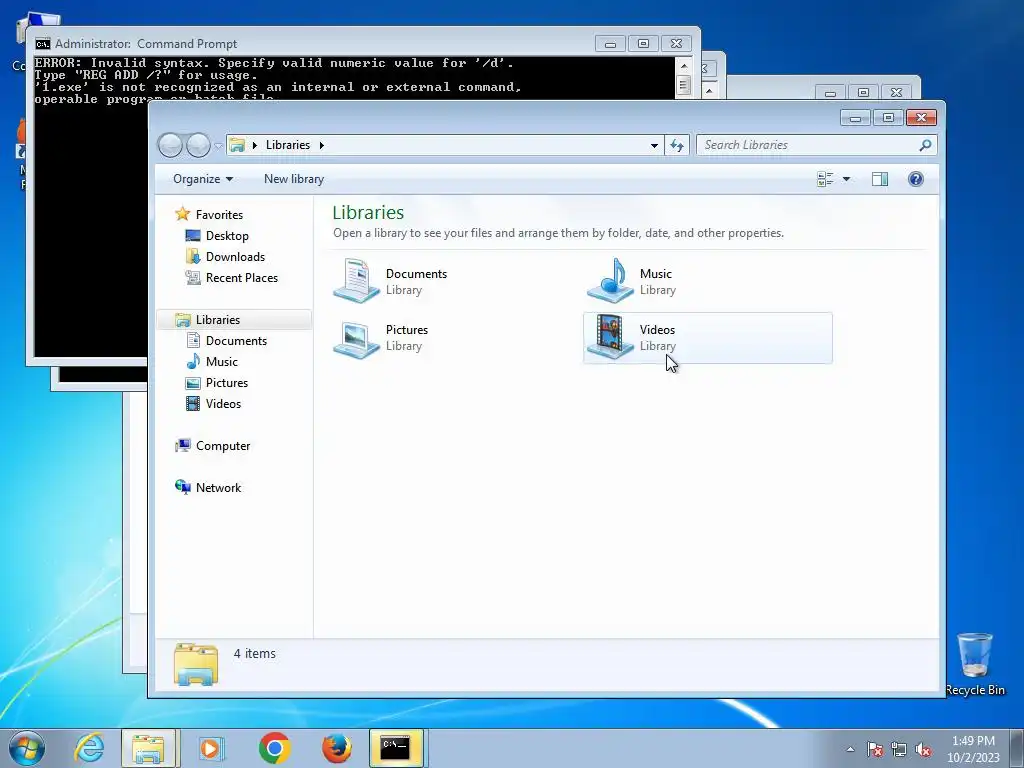1024x768 pixels.
Task: Minimize the Libraries Explorer window
Action: (x=856, y=118)
